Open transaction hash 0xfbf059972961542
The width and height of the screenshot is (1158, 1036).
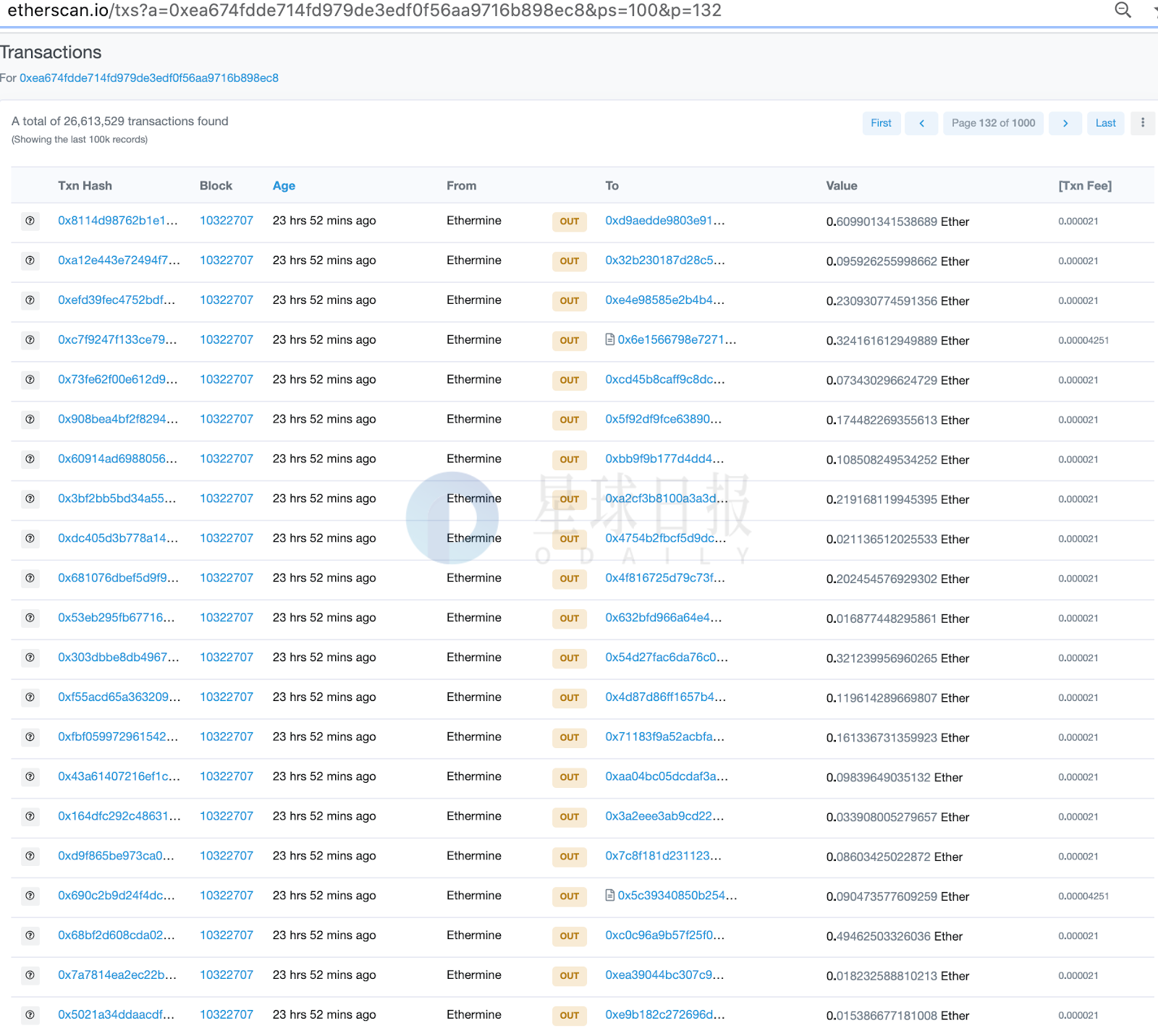118,736
